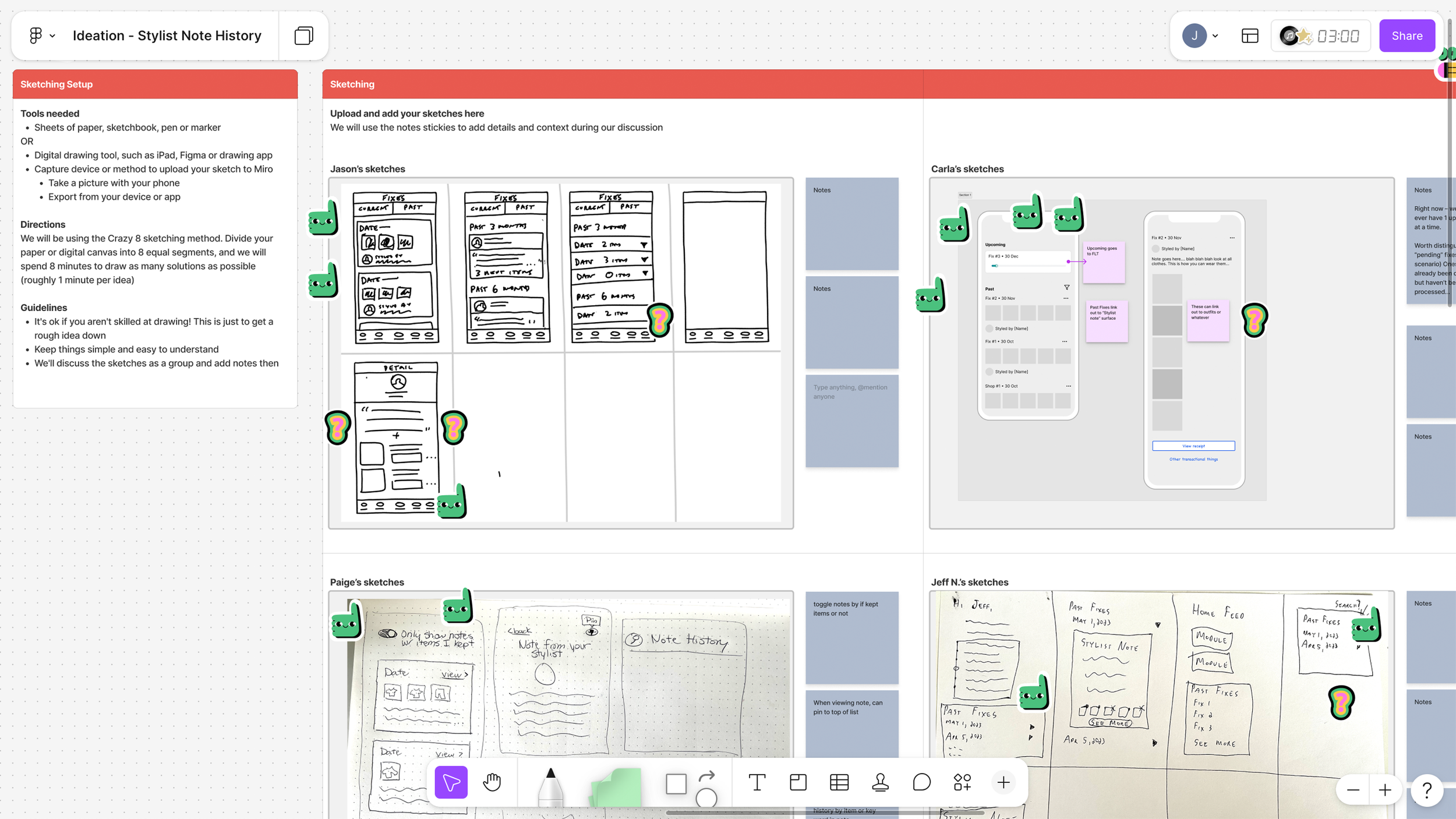This screenshot has width=1456, height=819.
Task: Select the Sketching Setup section header
Action: [x=155, y=84]
